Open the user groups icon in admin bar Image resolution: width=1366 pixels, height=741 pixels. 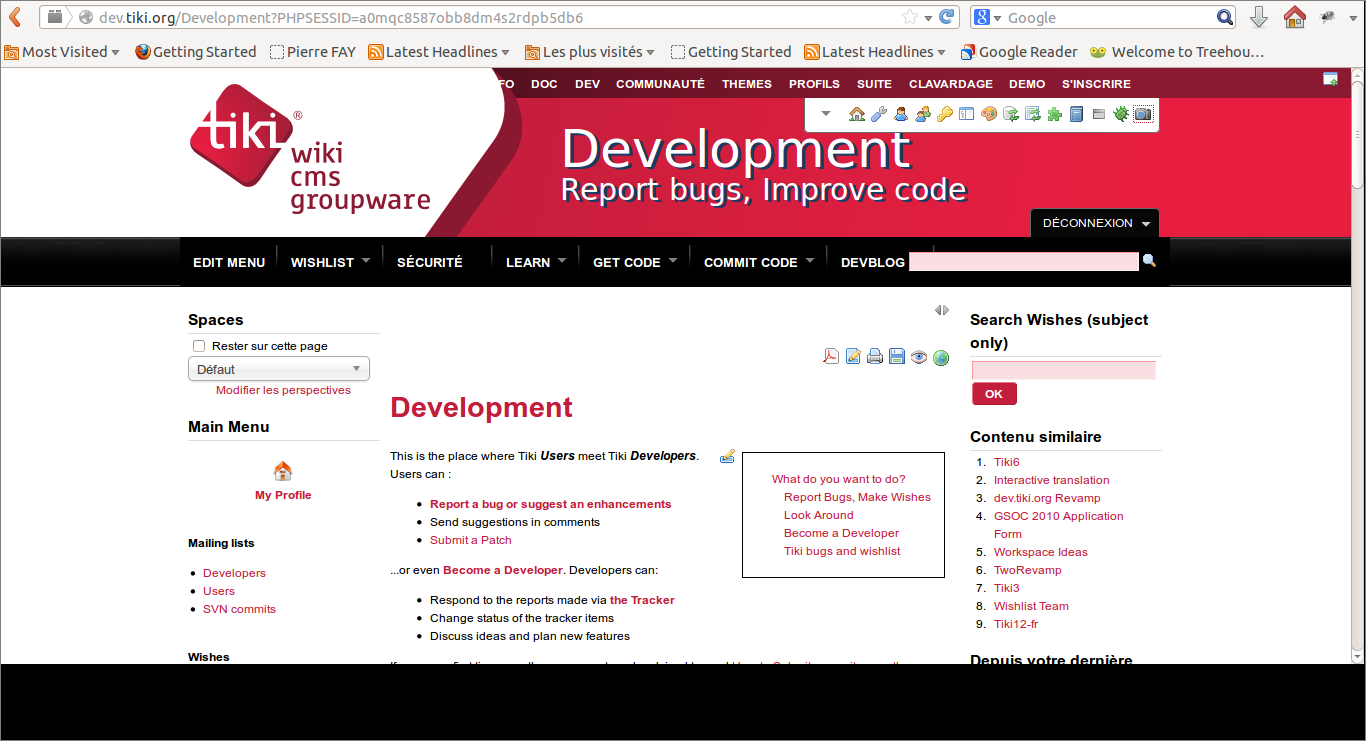923,114
